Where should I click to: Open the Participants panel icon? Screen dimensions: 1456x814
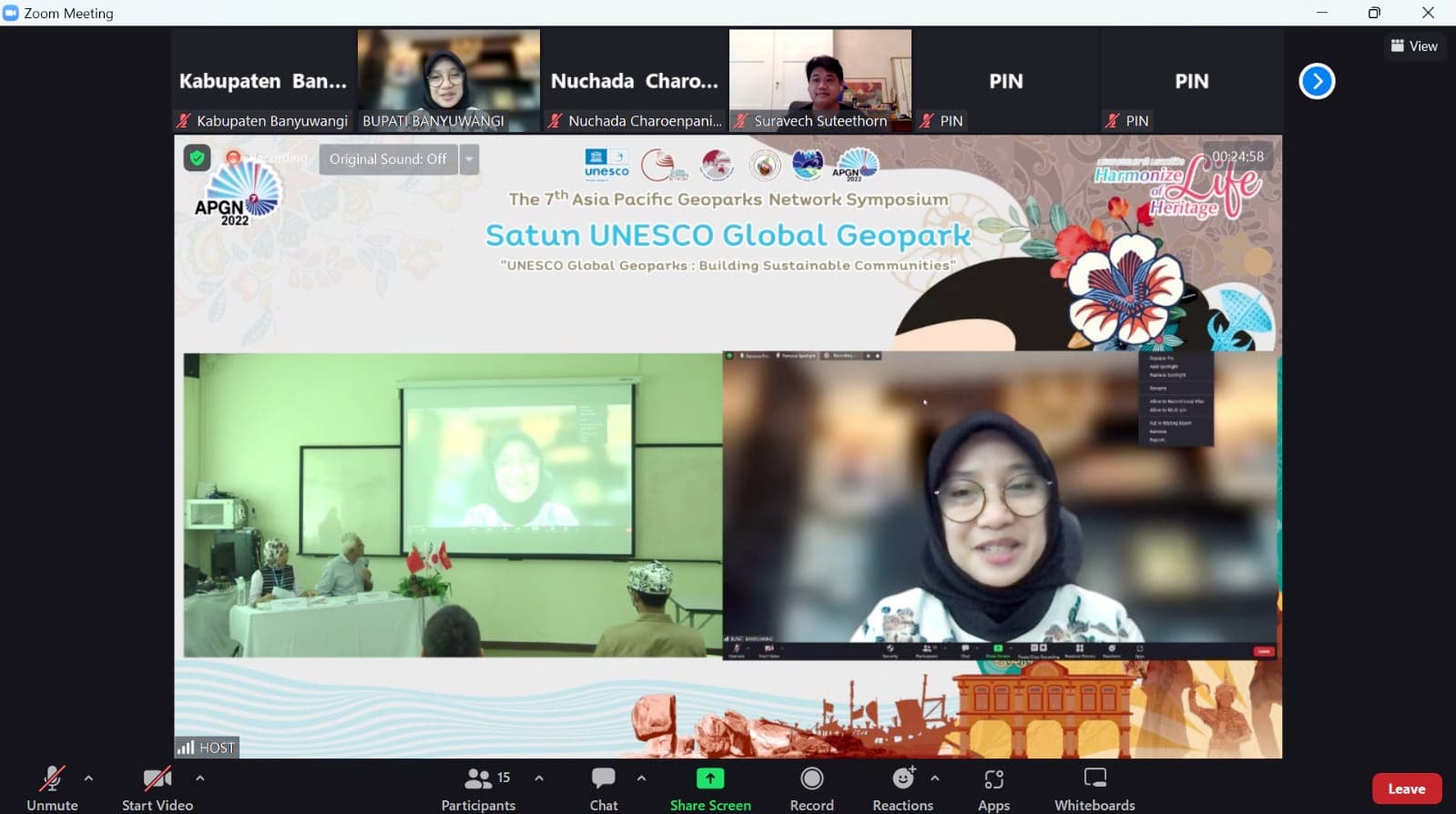[478, 779]
